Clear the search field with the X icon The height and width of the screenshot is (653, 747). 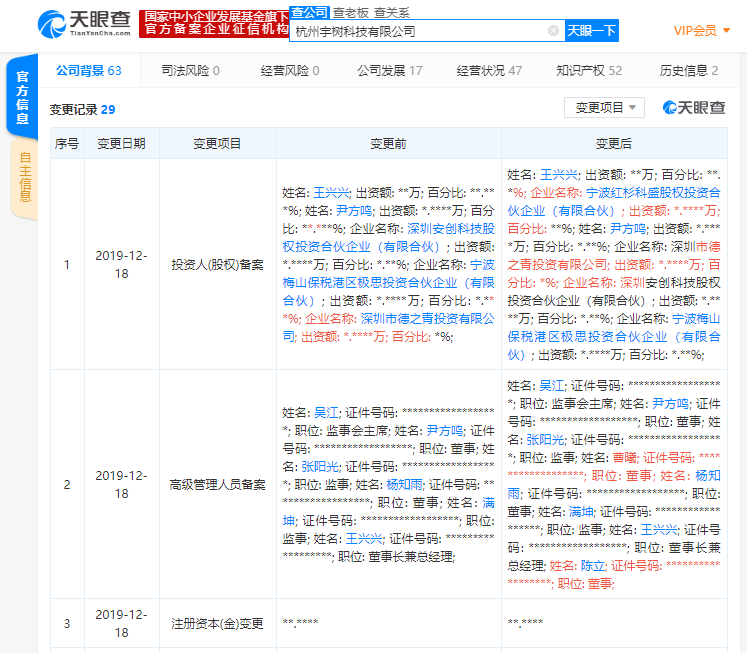coord(553,31)
